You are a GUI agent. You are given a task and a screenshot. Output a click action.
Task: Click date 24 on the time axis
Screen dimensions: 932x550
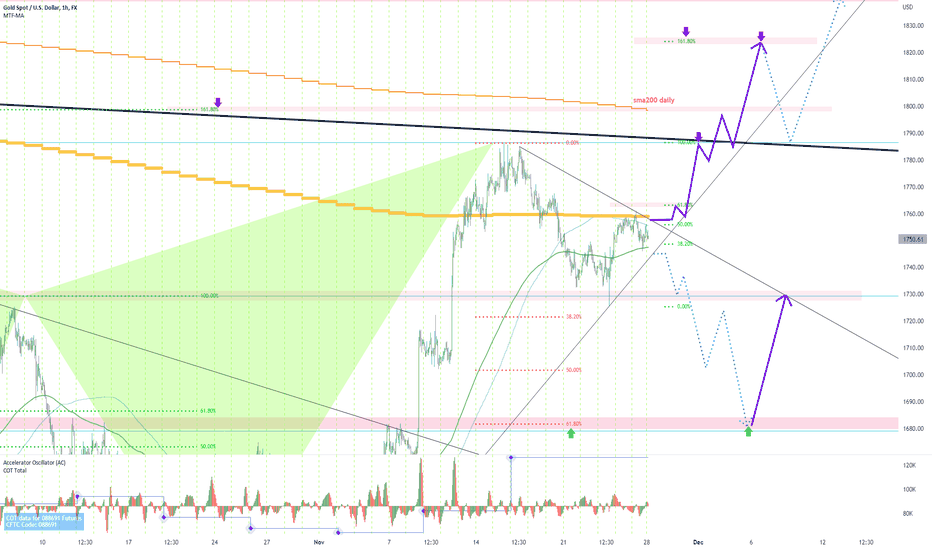click(x=215, y=542)
